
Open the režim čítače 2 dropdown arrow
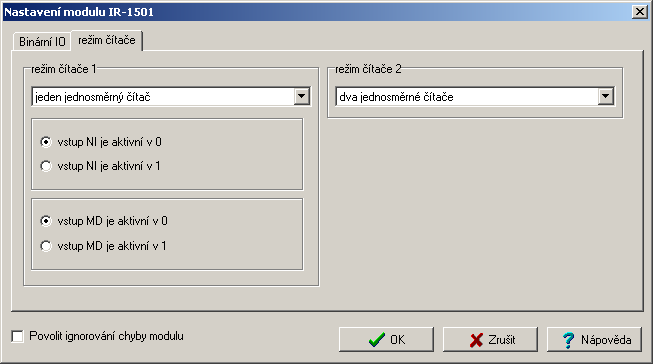tap(606, 97)
